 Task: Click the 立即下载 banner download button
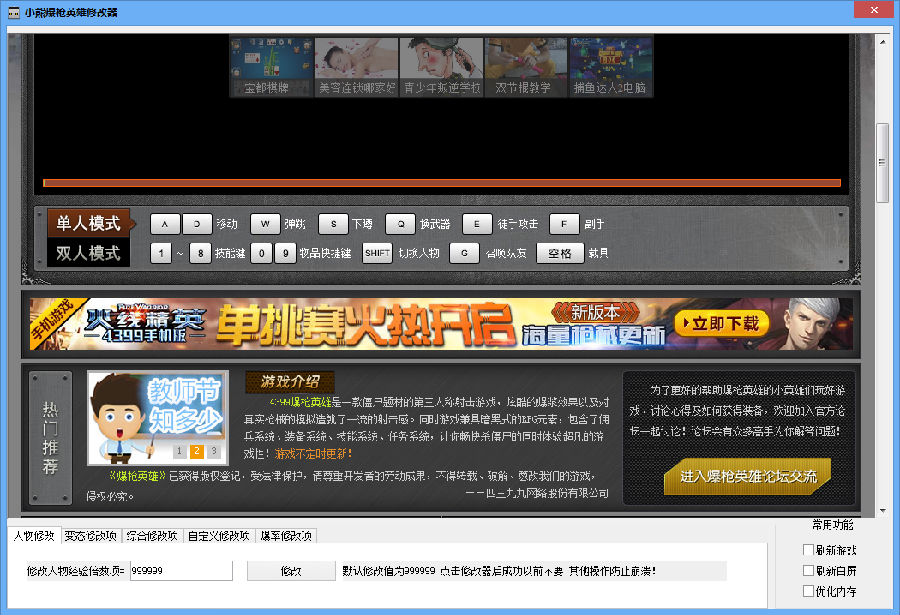(x=720, y=323)
